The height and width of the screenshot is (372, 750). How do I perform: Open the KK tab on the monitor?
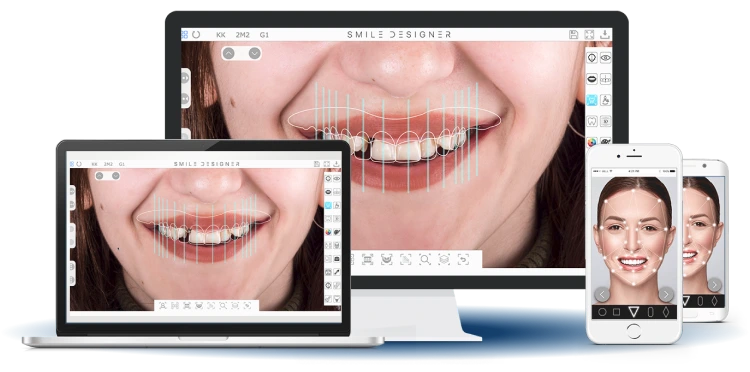221,35
